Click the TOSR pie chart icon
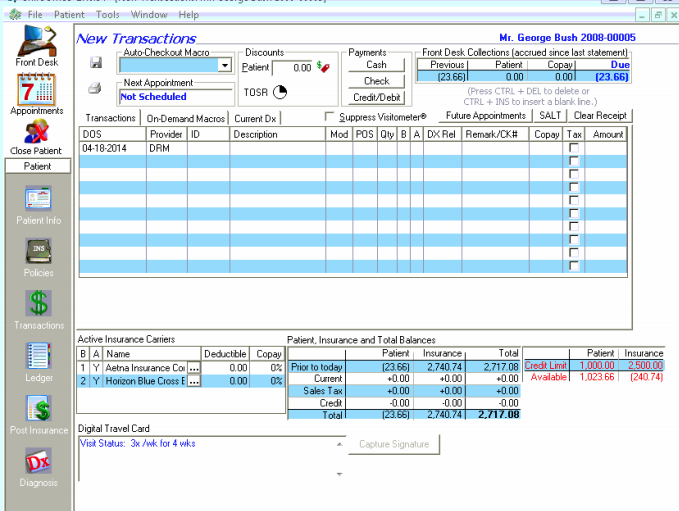The width and height of the screenshot is (679, 511). tap(280, 92)
